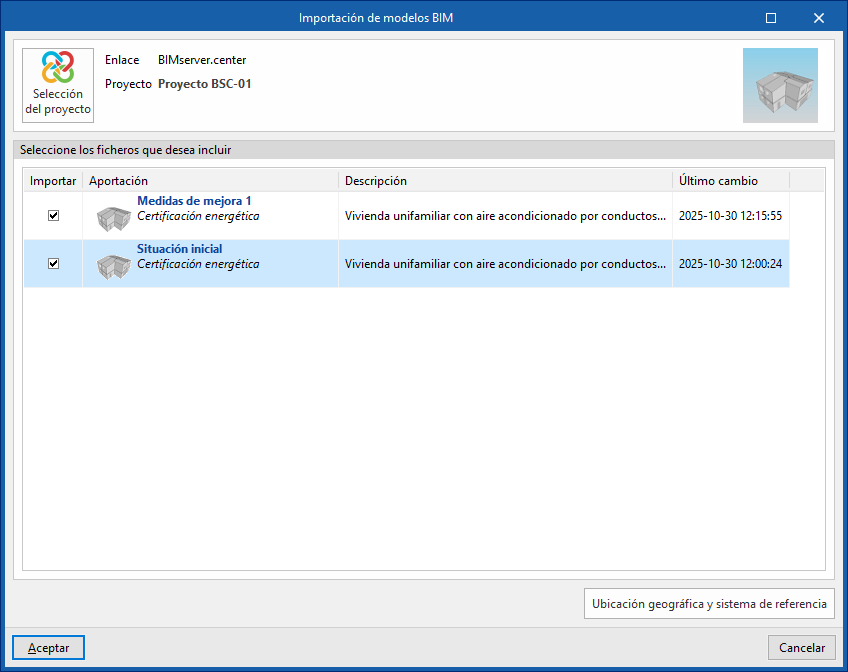Uncheck Importar for Medidas de mejora 1
The image size is (848, 672).
click(54, 216)
